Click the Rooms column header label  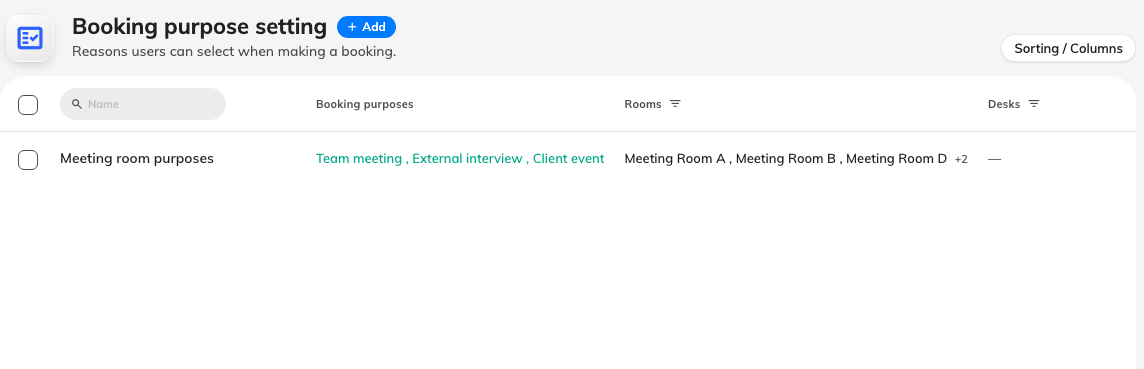[x=643, y=104]
